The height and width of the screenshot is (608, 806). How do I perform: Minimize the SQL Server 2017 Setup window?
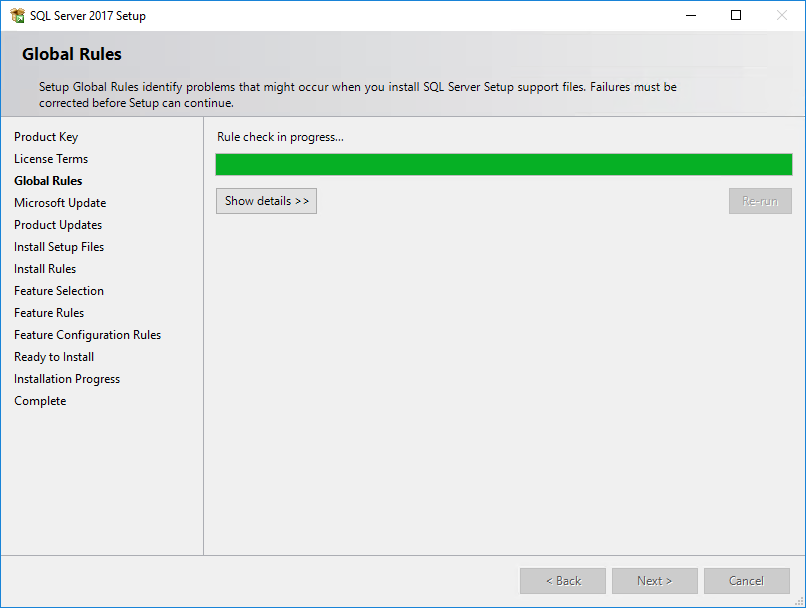691,15
